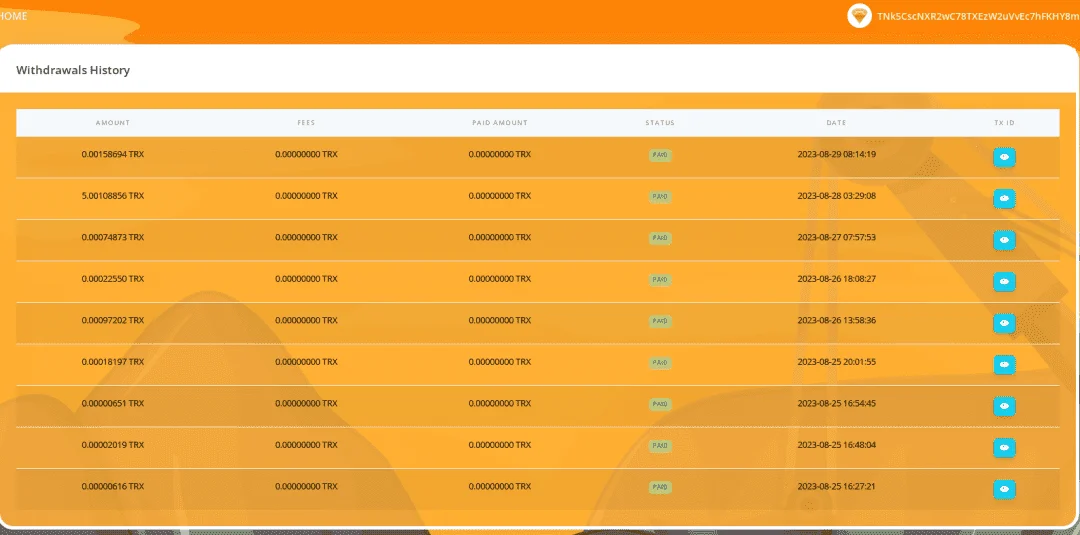The image size is (1080, 535).
Task: Click amount 0.00002019 TRX
Action: [113, 445]
